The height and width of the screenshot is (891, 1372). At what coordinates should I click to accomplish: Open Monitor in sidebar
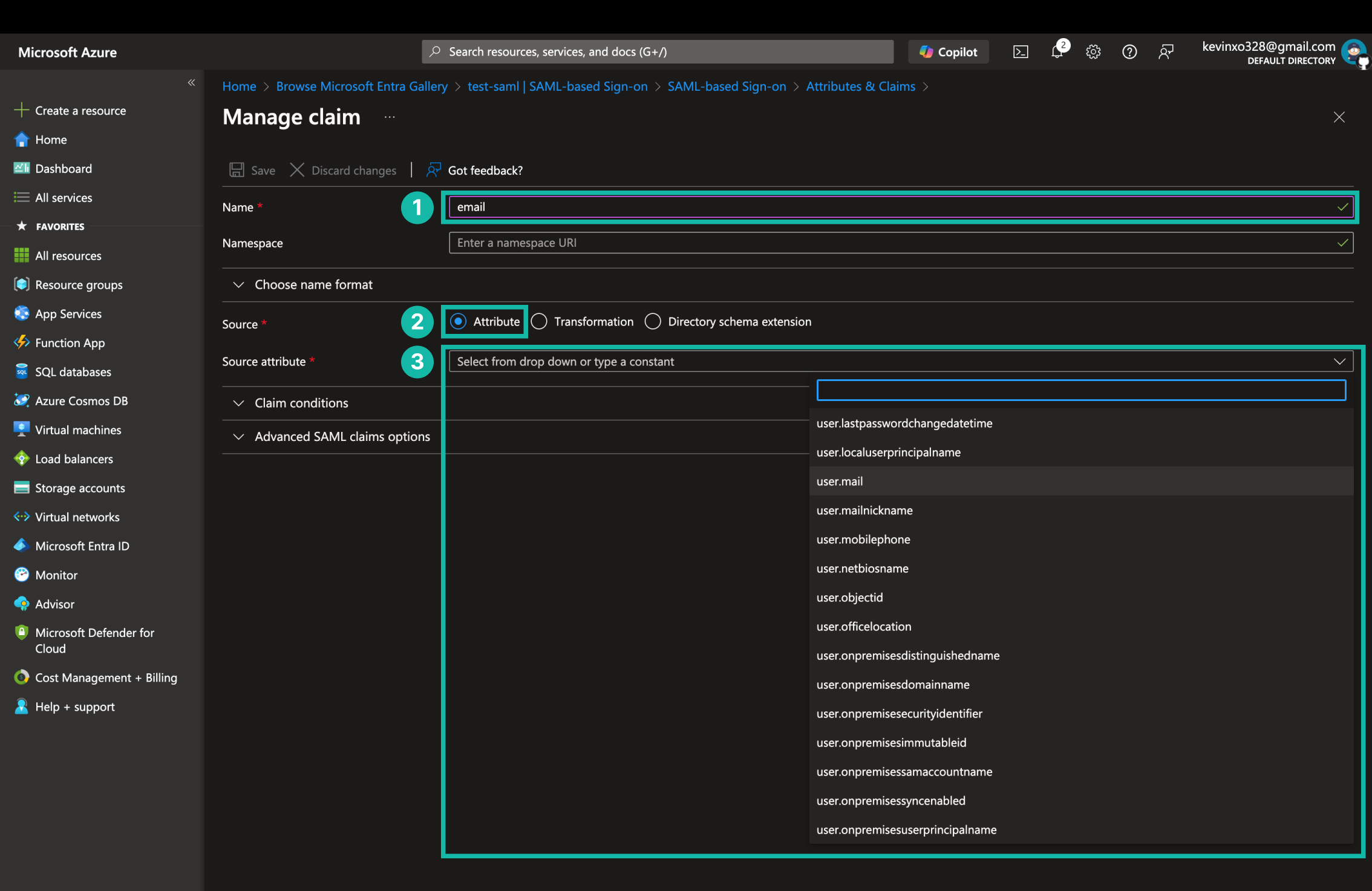tap(56, 575)
